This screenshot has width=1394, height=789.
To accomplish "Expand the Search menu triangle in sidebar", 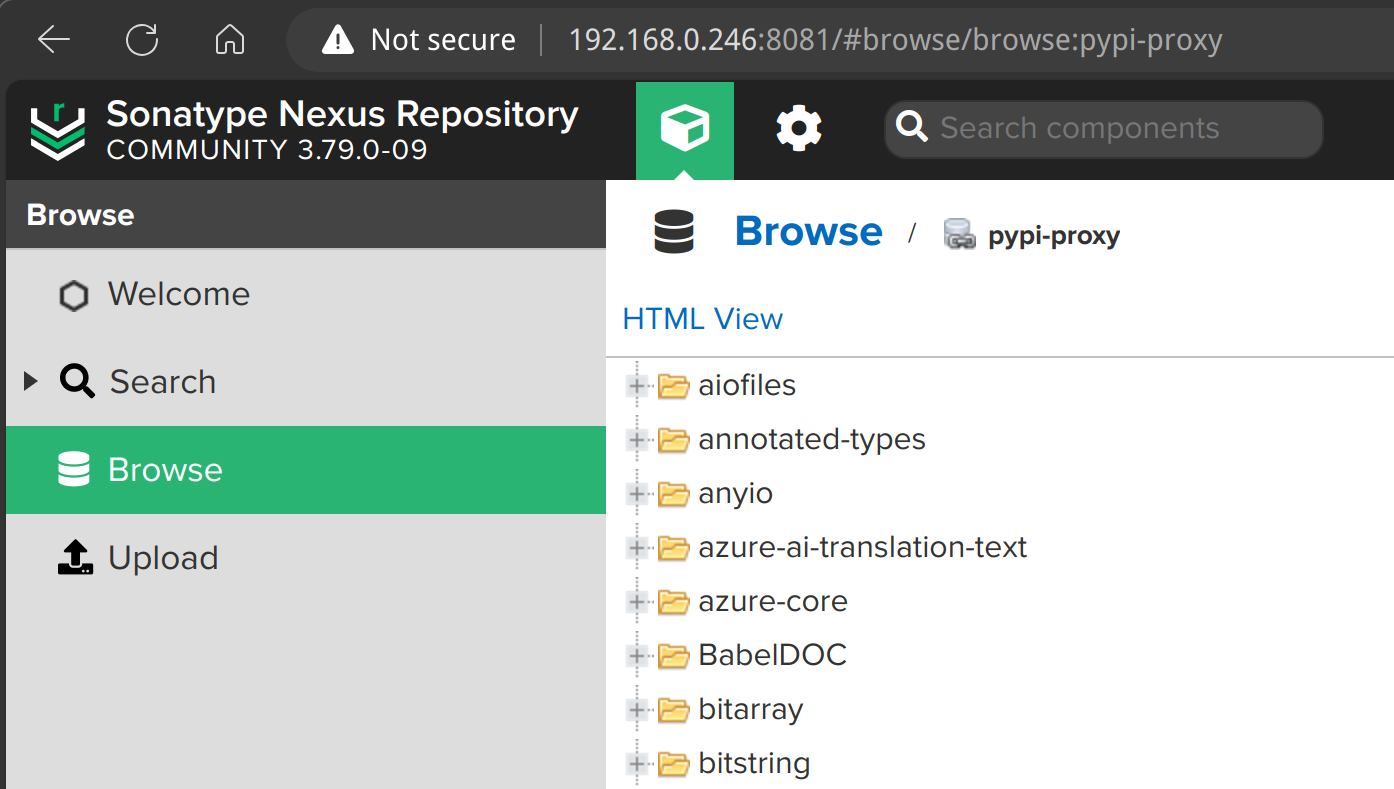I will click(x=31, y=381).
